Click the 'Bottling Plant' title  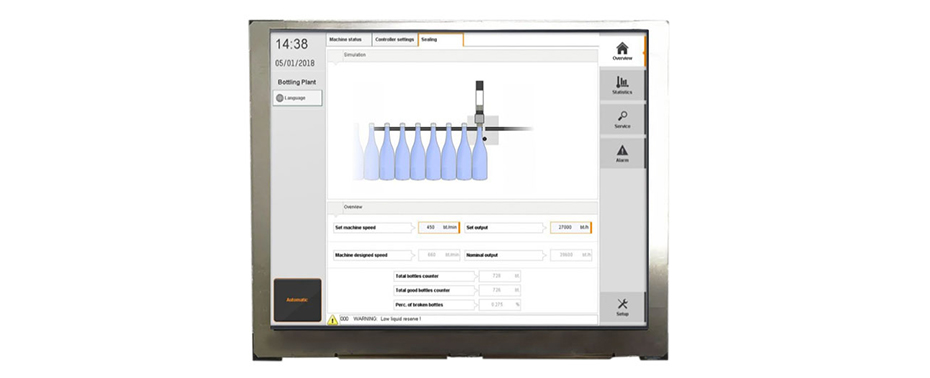[297, 82]
